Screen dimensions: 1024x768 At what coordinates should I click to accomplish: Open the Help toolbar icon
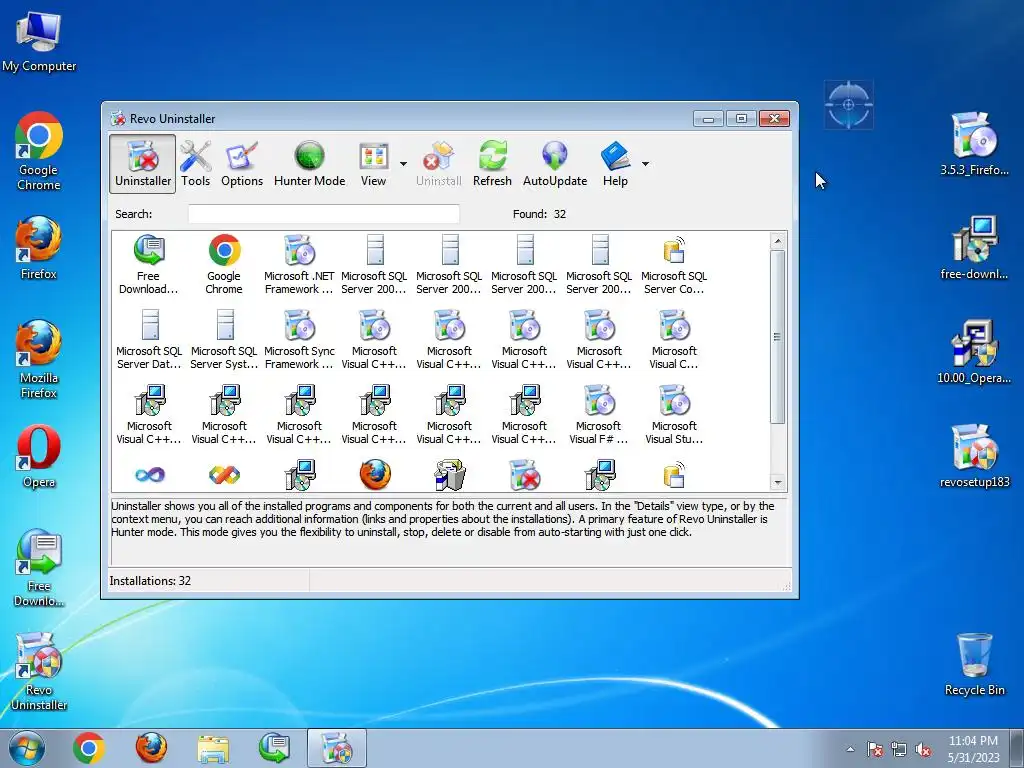tap(615, 164)
